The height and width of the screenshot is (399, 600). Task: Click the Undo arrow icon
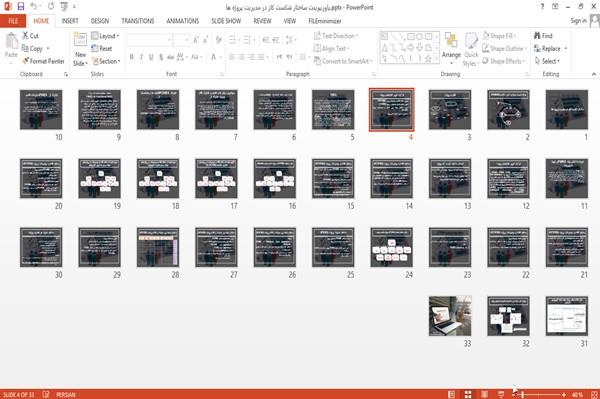pos(34,6)
